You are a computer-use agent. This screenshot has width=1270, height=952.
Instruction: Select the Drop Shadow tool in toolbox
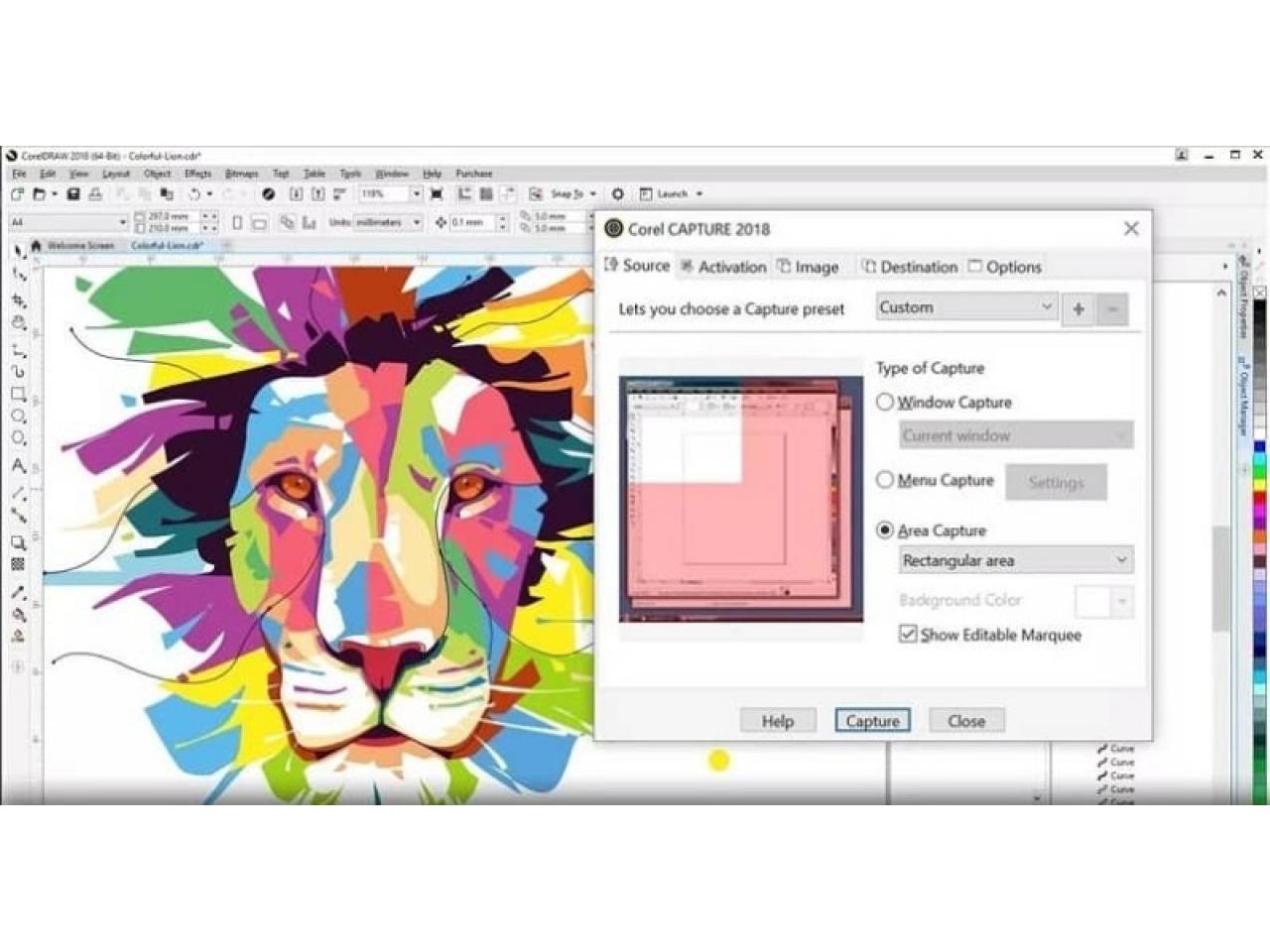(x=18, y=542)
